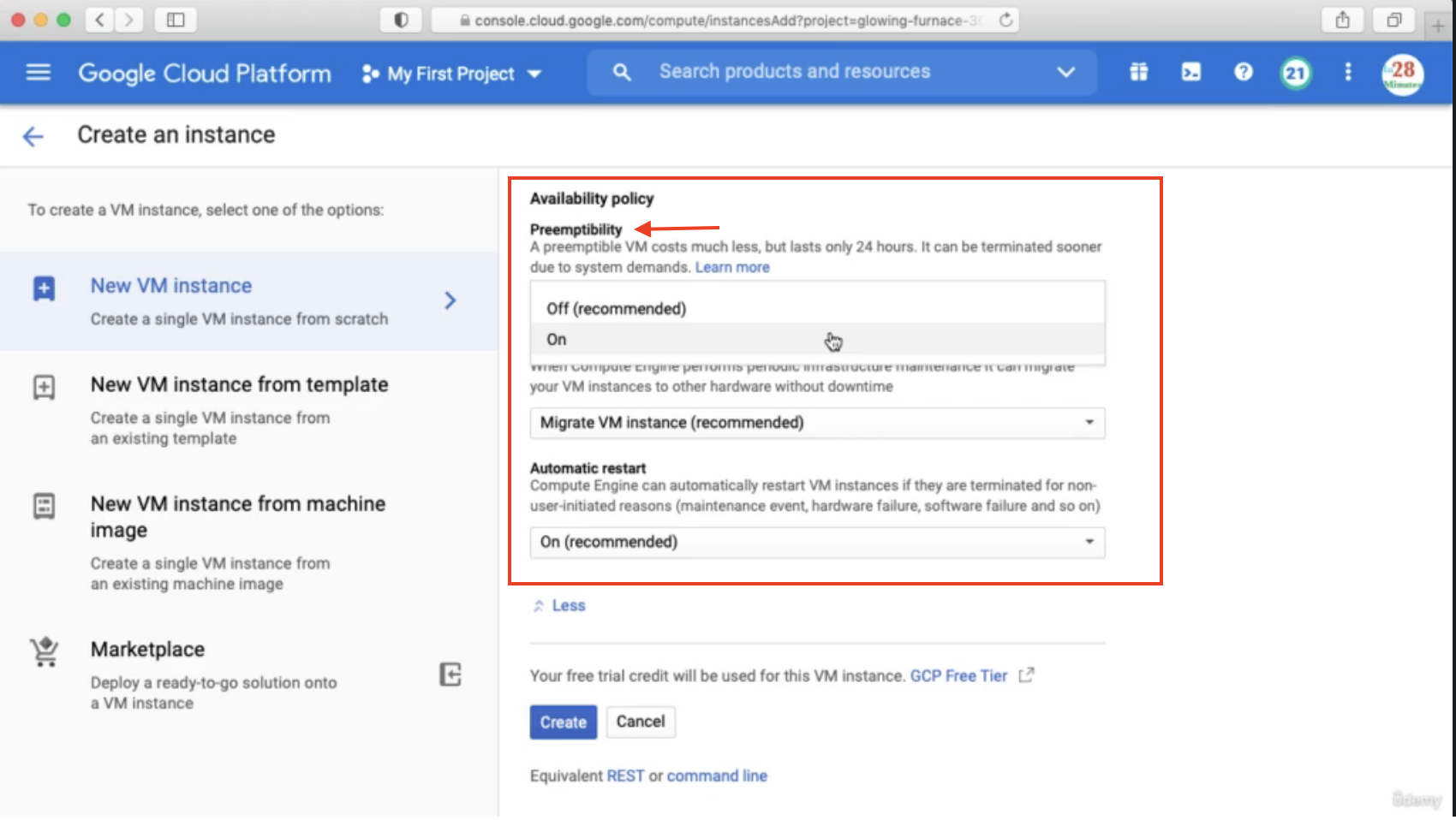Select New VM instance option
The image size is (1456, 820).
tap(248, 301)
